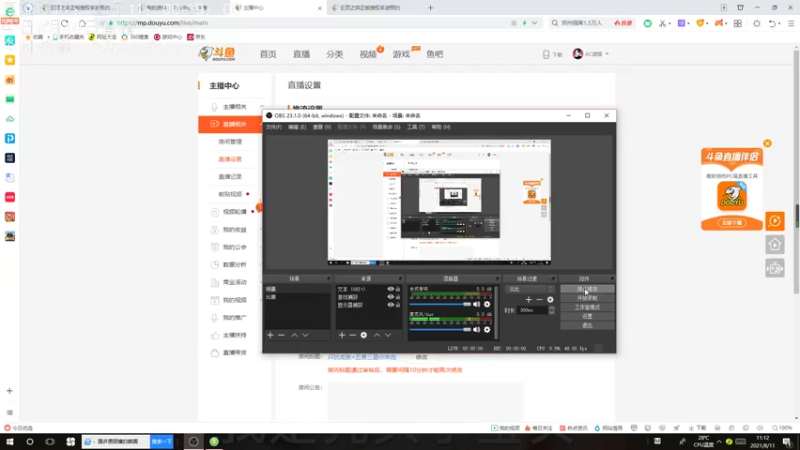Go to 直播 in Douyu top navigation

coord(302,54)
